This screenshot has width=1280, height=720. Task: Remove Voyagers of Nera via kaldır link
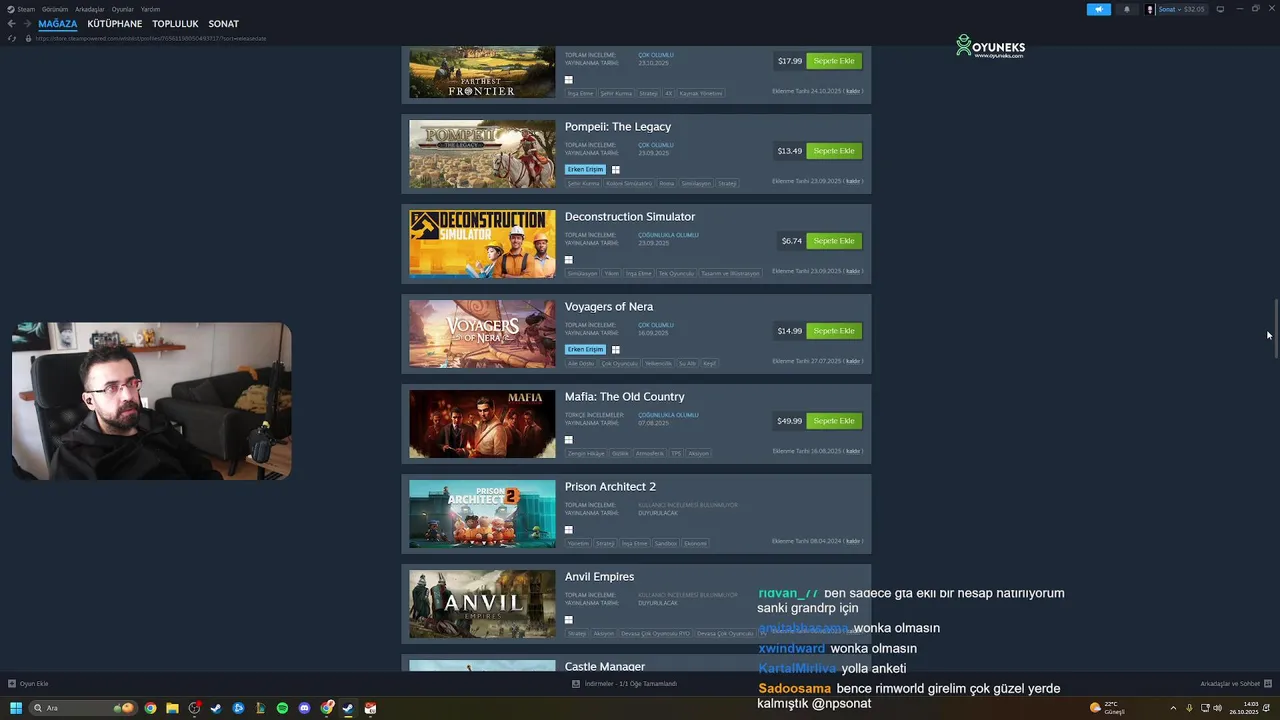coord(853,361)
